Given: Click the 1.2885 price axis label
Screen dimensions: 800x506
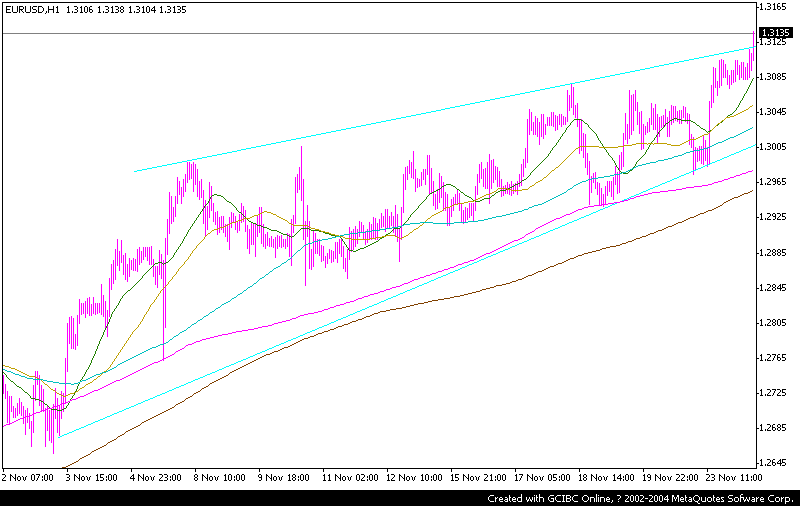Looking at the screenshot, I should click(x=774, y=252).
